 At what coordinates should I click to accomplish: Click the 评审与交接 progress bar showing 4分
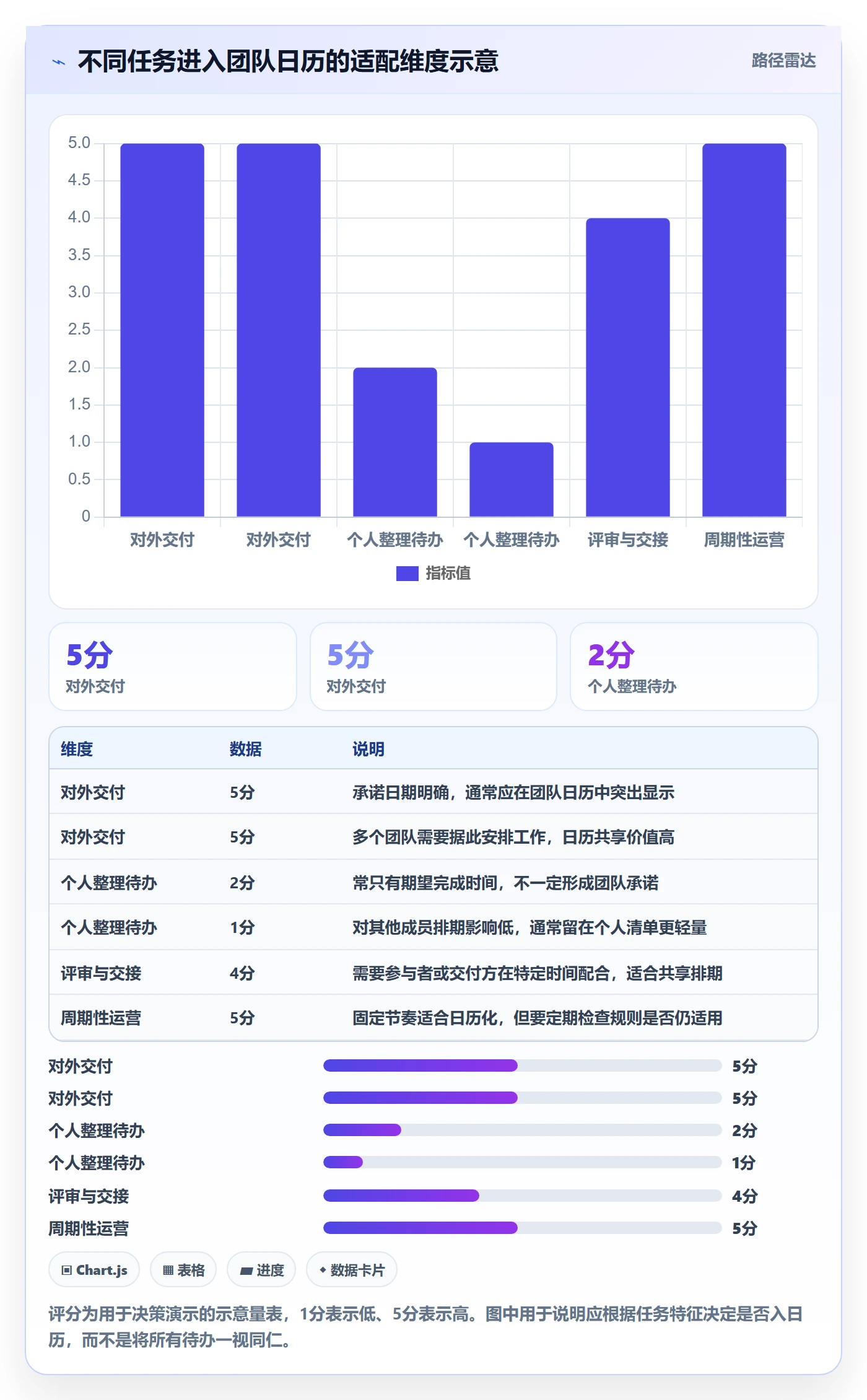(522, 1196)
